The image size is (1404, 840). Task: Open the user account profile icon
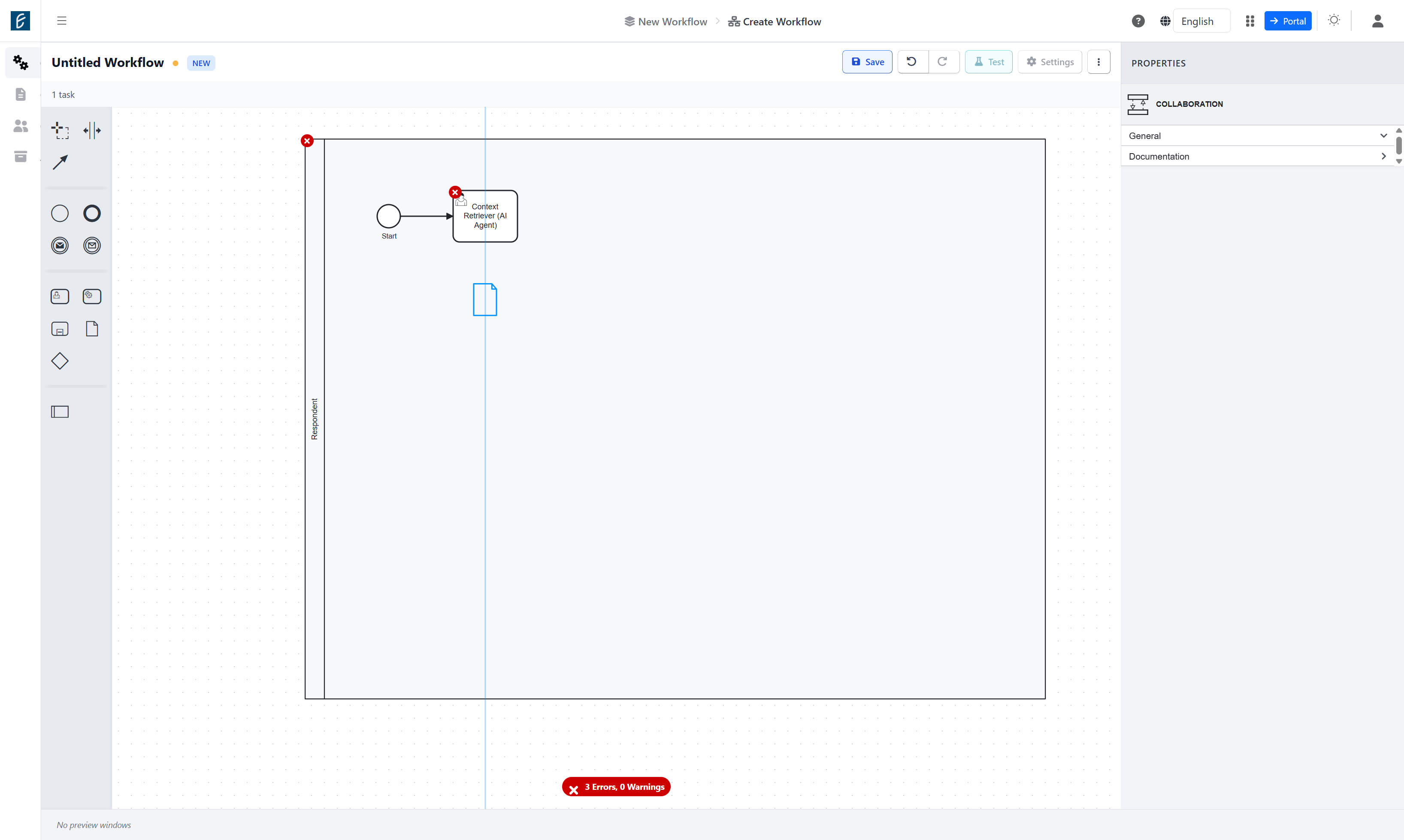point(1378,21)
